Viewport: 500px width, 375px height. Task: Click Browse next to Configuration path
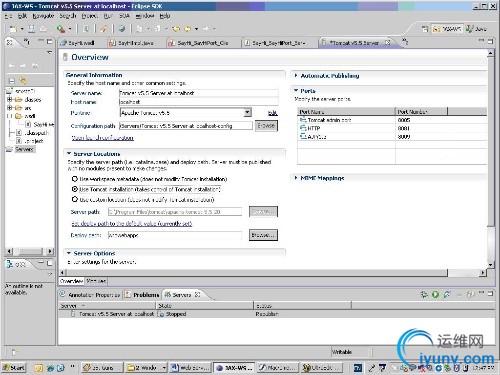266,126
